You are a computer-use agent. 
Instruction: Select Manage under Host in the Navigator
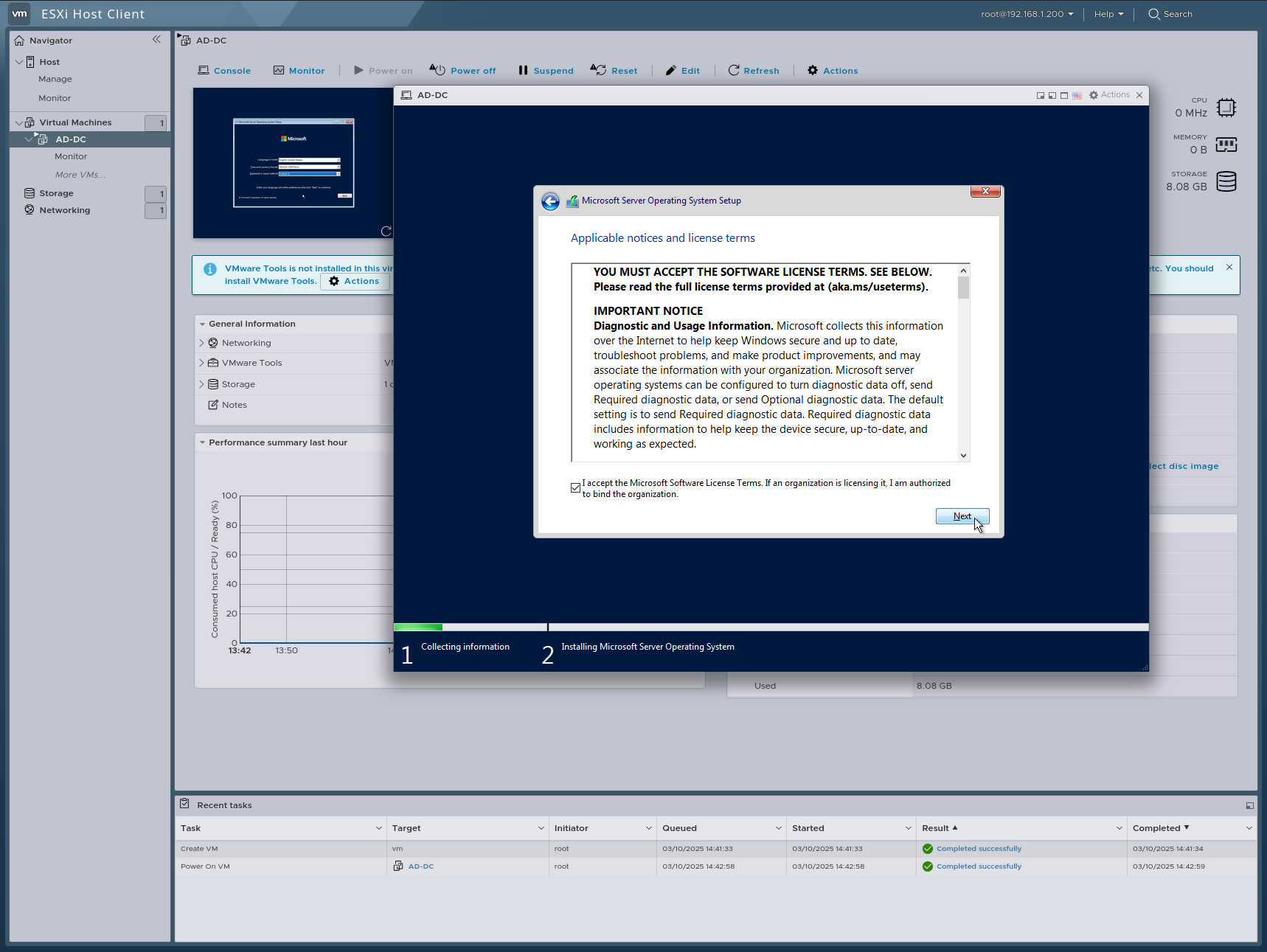[55, 79]
